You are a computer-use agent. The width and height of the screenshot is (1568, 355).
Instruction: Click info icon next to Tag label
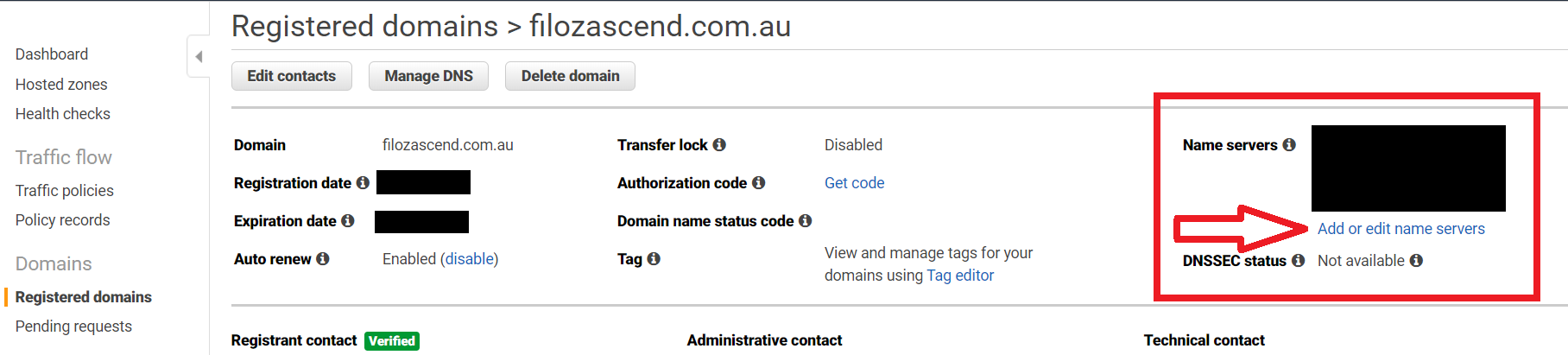[x=654, y=259]
